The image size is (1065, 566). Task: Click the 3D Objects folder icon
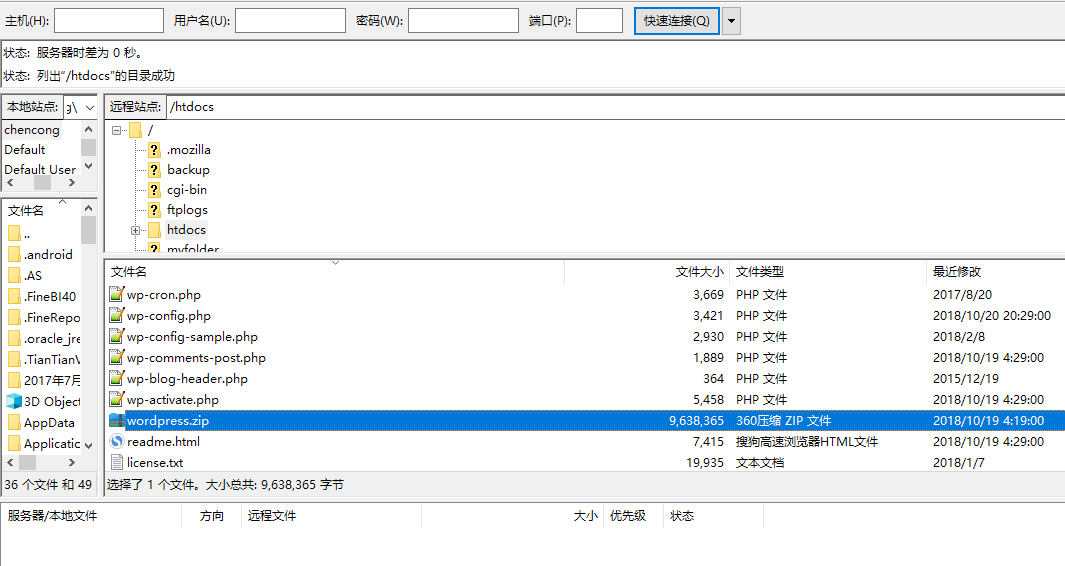click(x=14, y=401)
